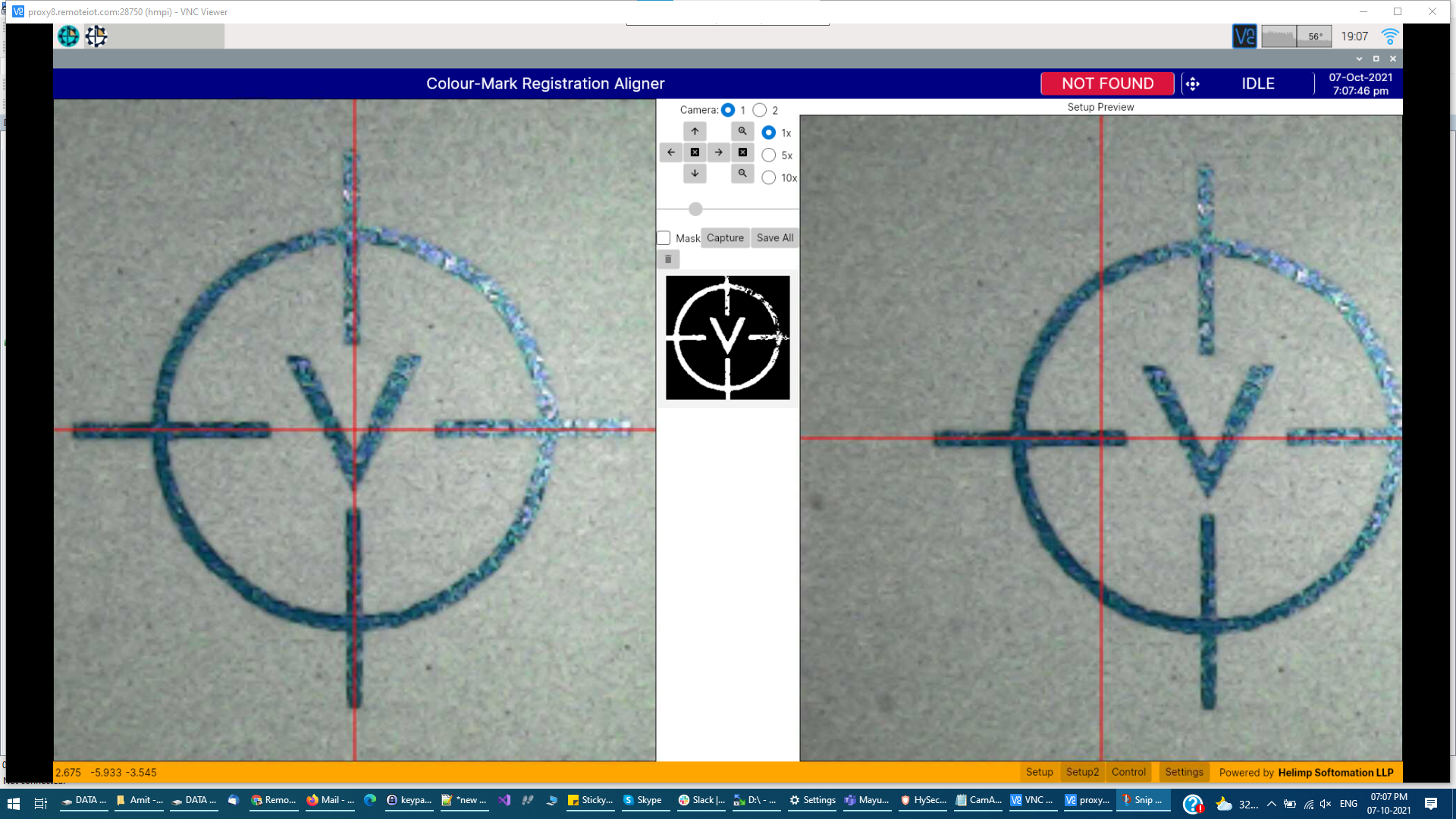Open the Settings tab in bottom bar
The height and width of the screenshot is (819, 1456).
[x=1184, y=772]
